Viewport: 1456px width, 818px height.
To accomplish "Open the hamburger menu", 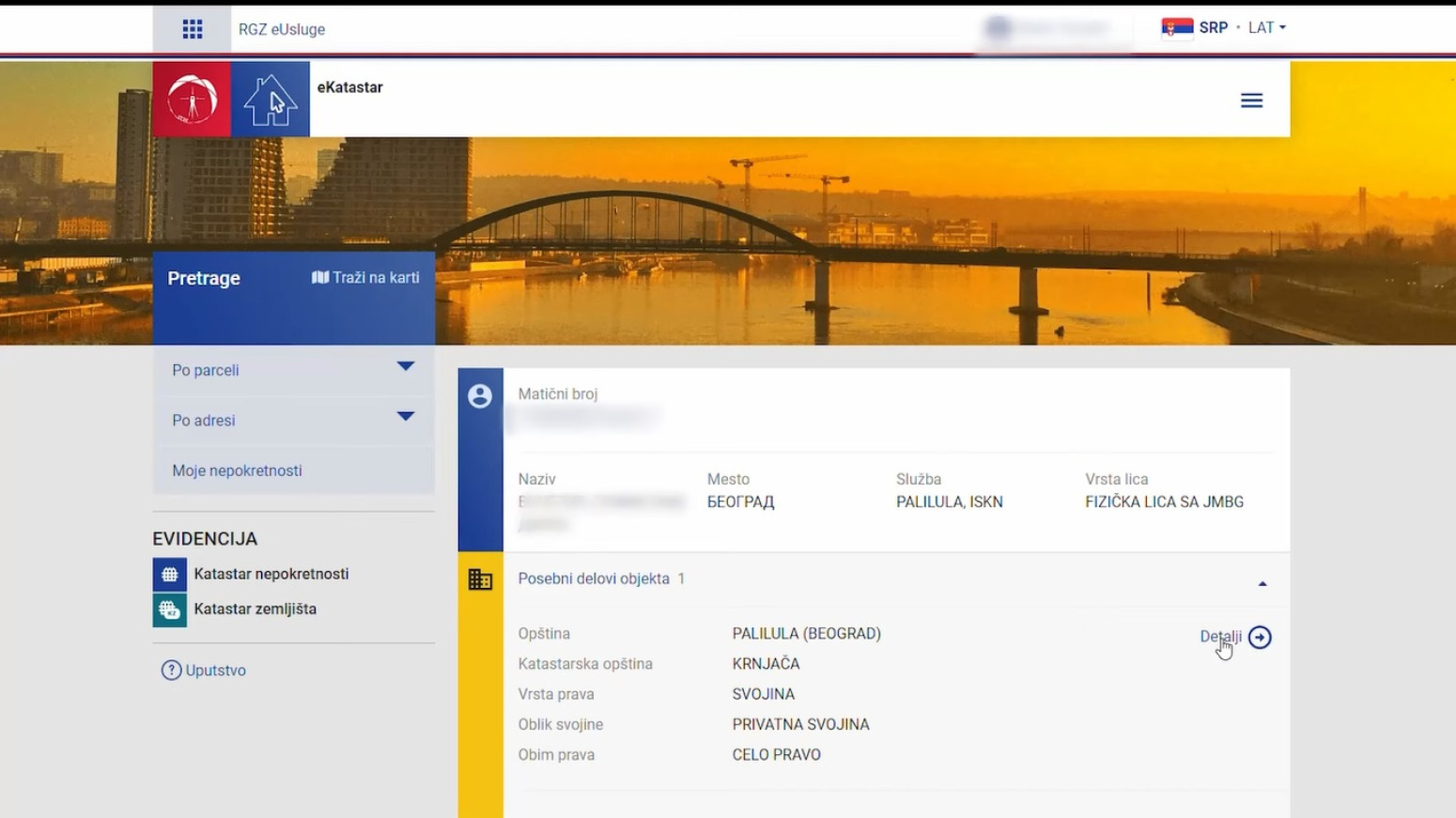I will (1251, 100).
